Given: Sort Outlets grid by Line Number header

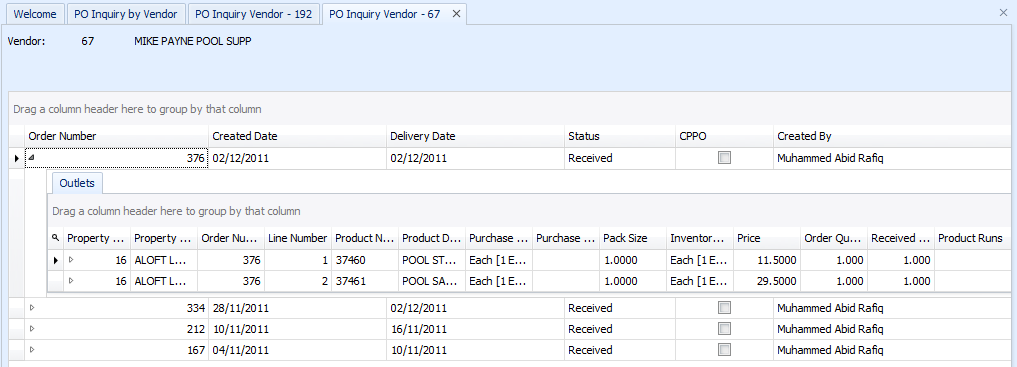Looking at the screenshot, I should tap(298, 238).
